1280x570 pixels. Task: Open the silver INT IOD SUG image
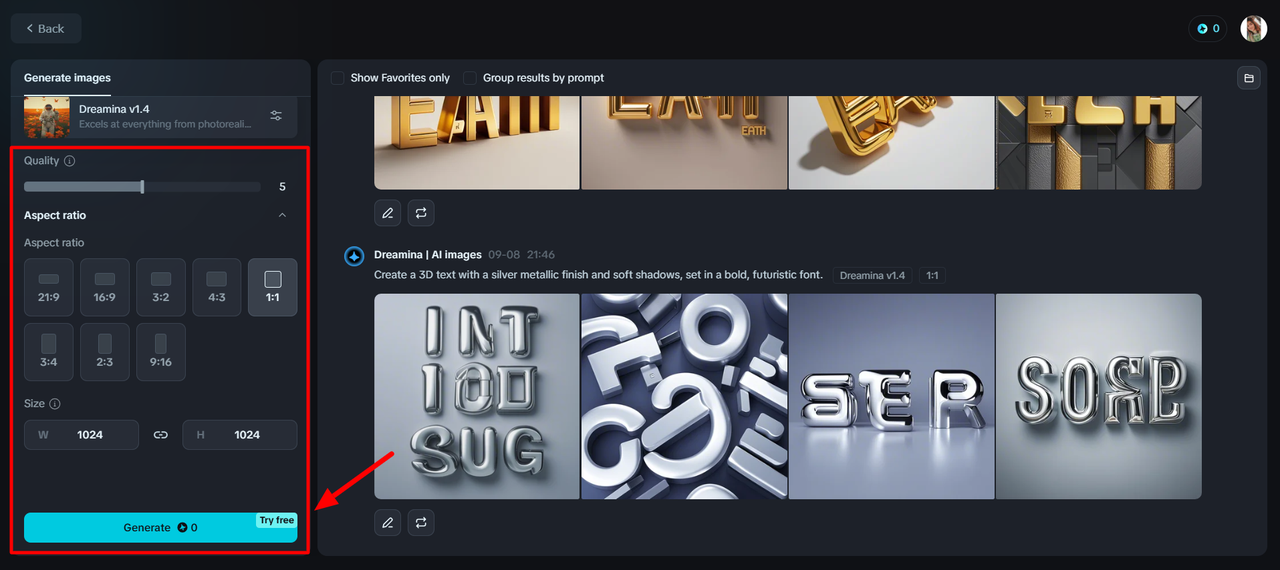(477, 396)
